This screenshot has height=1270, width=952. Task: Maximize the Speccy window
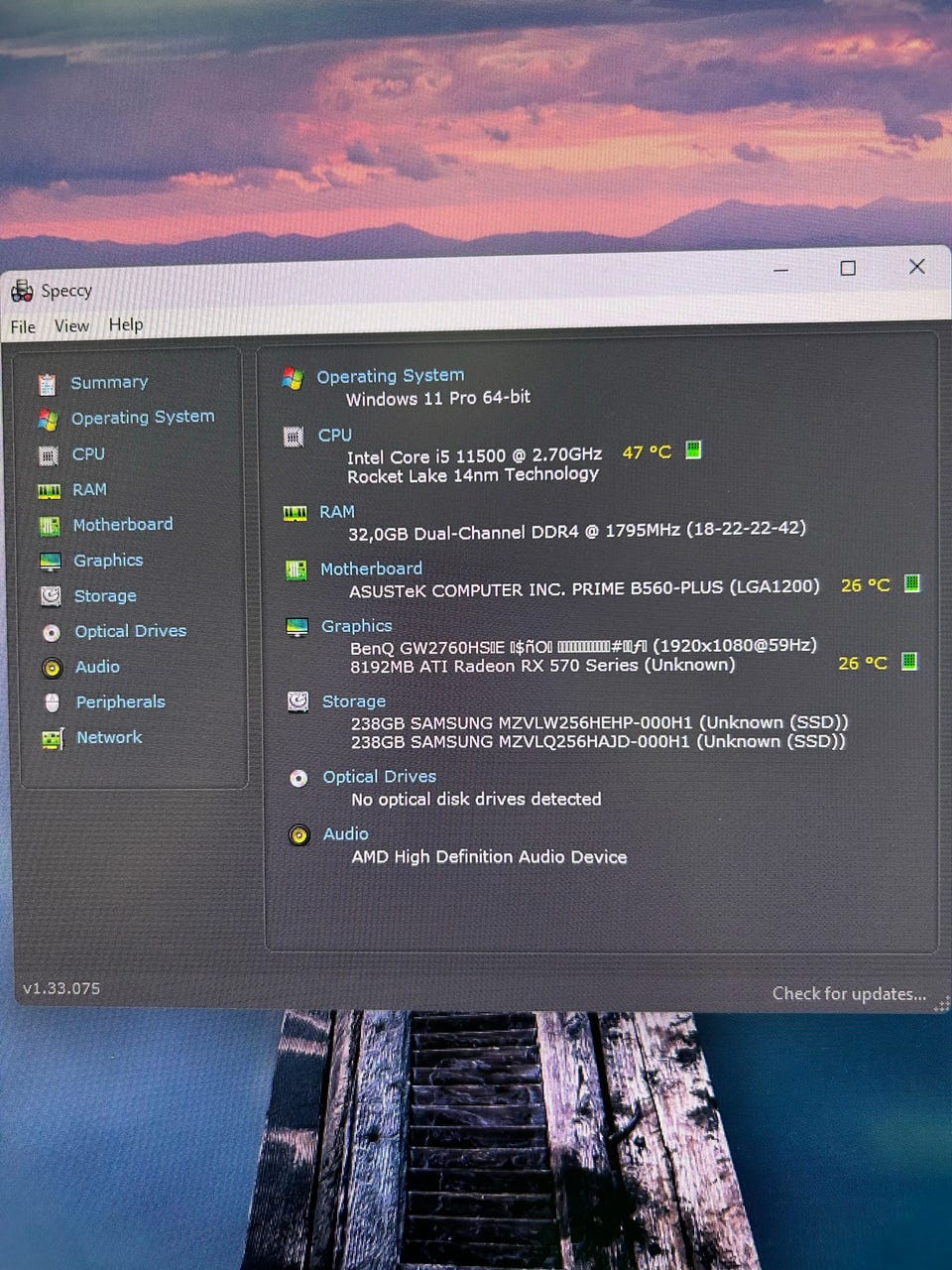[x=848, y=268]
